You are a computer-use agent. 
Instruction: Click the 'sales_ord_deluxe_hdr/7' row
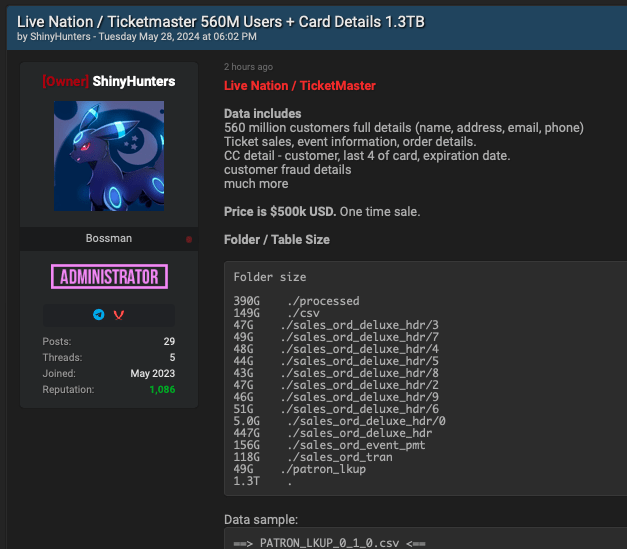click(336, 337)
